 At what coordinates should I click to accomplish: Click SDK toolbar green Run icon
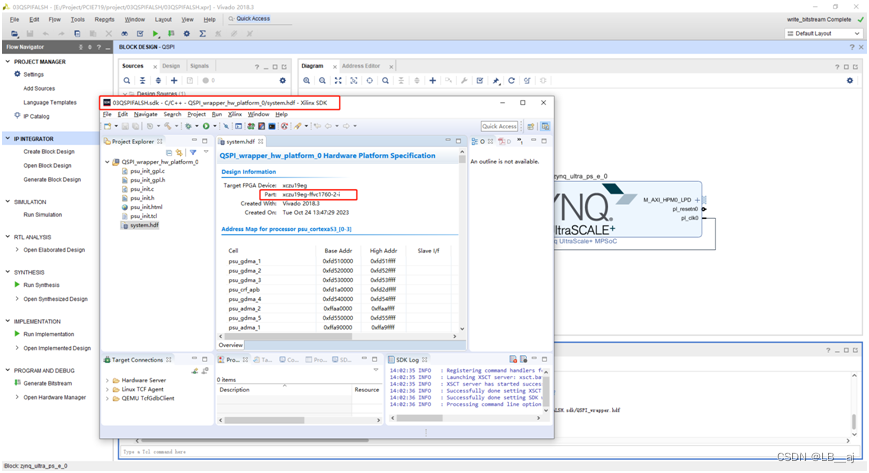206,126
